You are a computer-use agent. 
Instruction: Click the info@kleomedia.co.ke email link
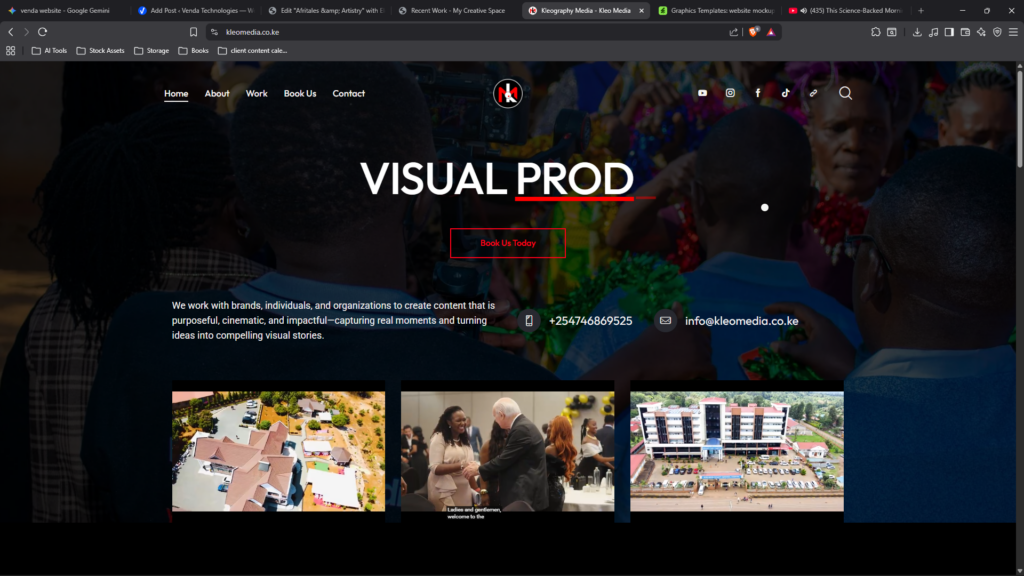(741, 321)
